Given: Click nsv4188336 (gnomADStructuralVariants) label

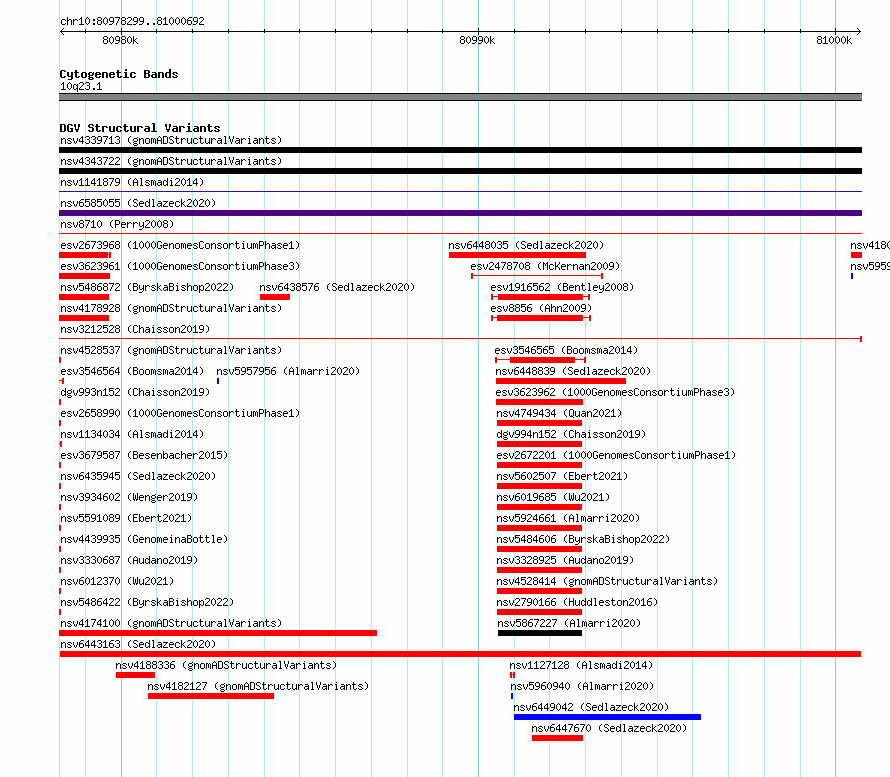Looking at the screenshot, I should (226, 665).
